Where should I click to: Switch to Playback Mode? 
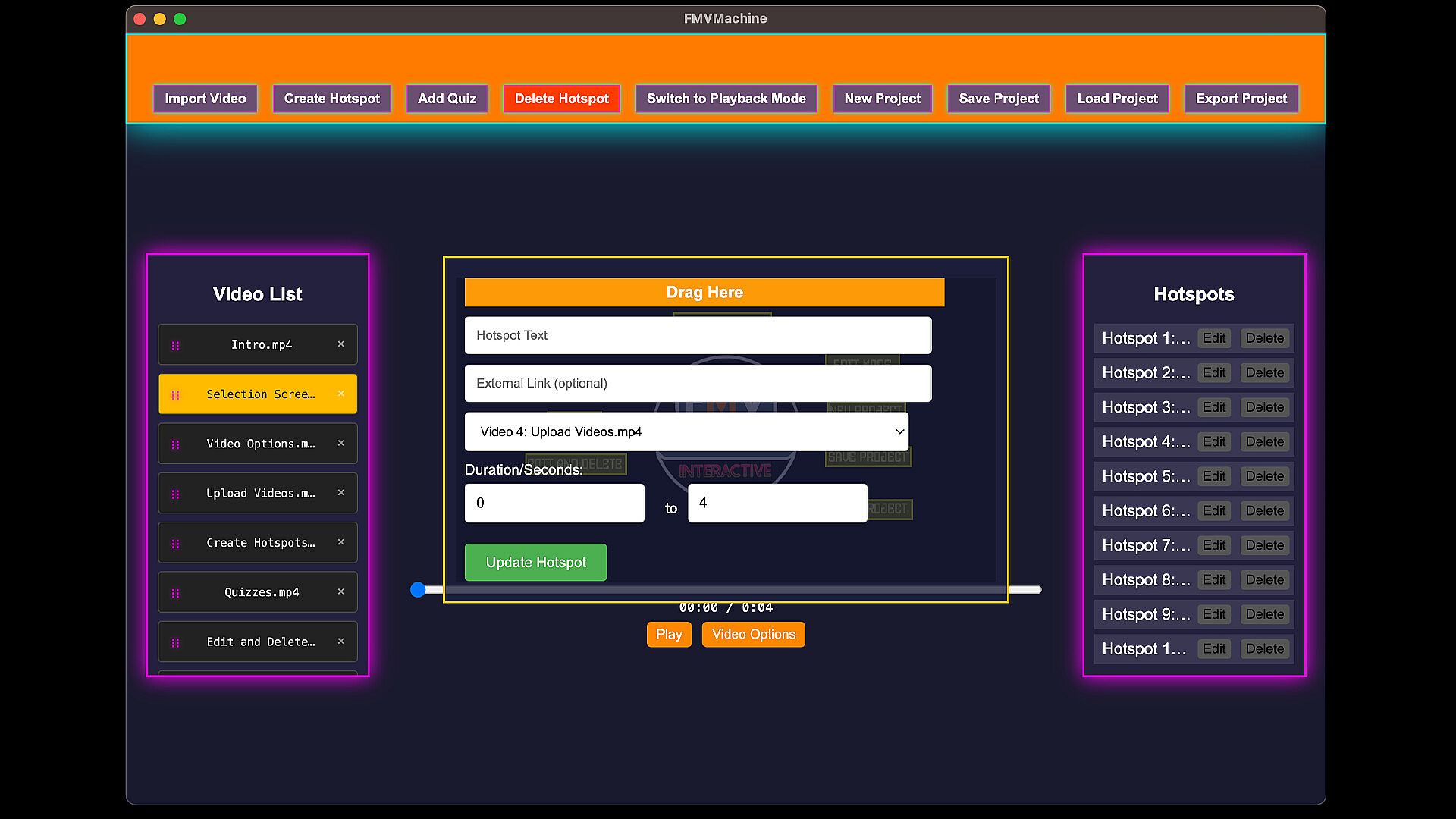click(726, 99)
